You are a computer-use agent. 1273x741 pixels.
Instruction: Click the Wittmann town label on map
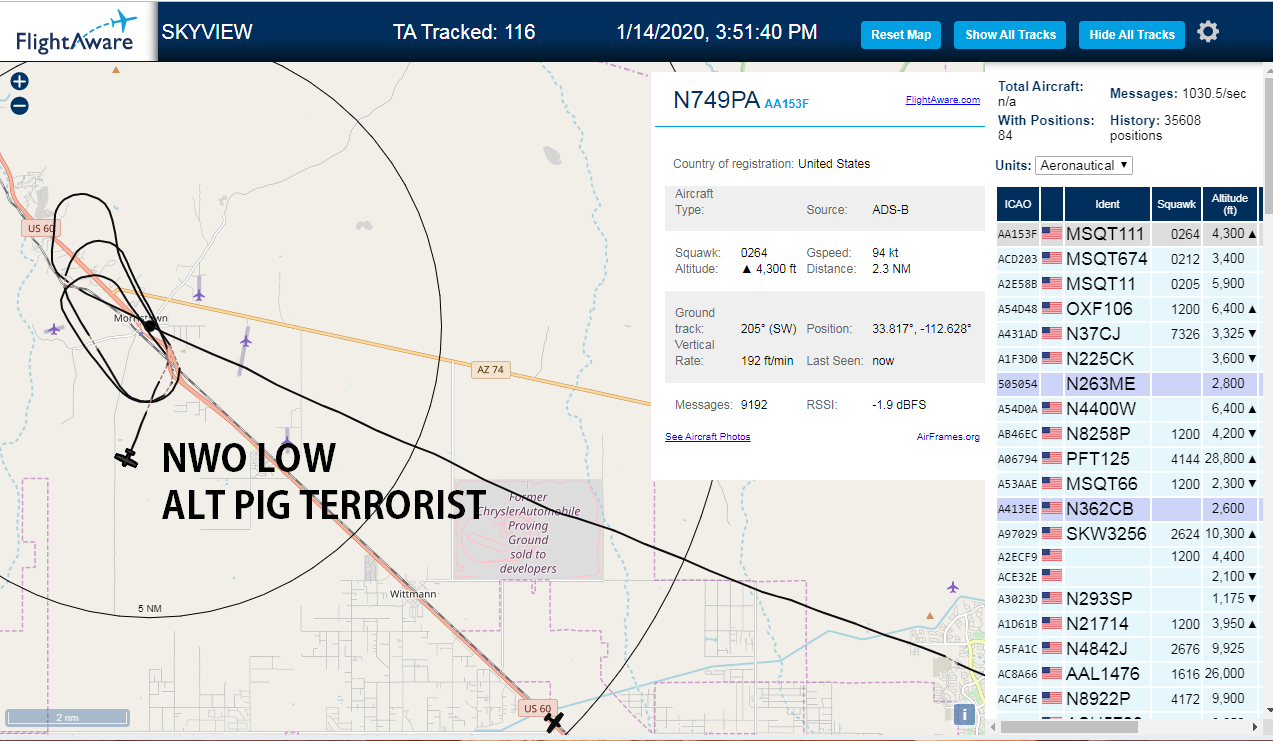coord(412,593)
